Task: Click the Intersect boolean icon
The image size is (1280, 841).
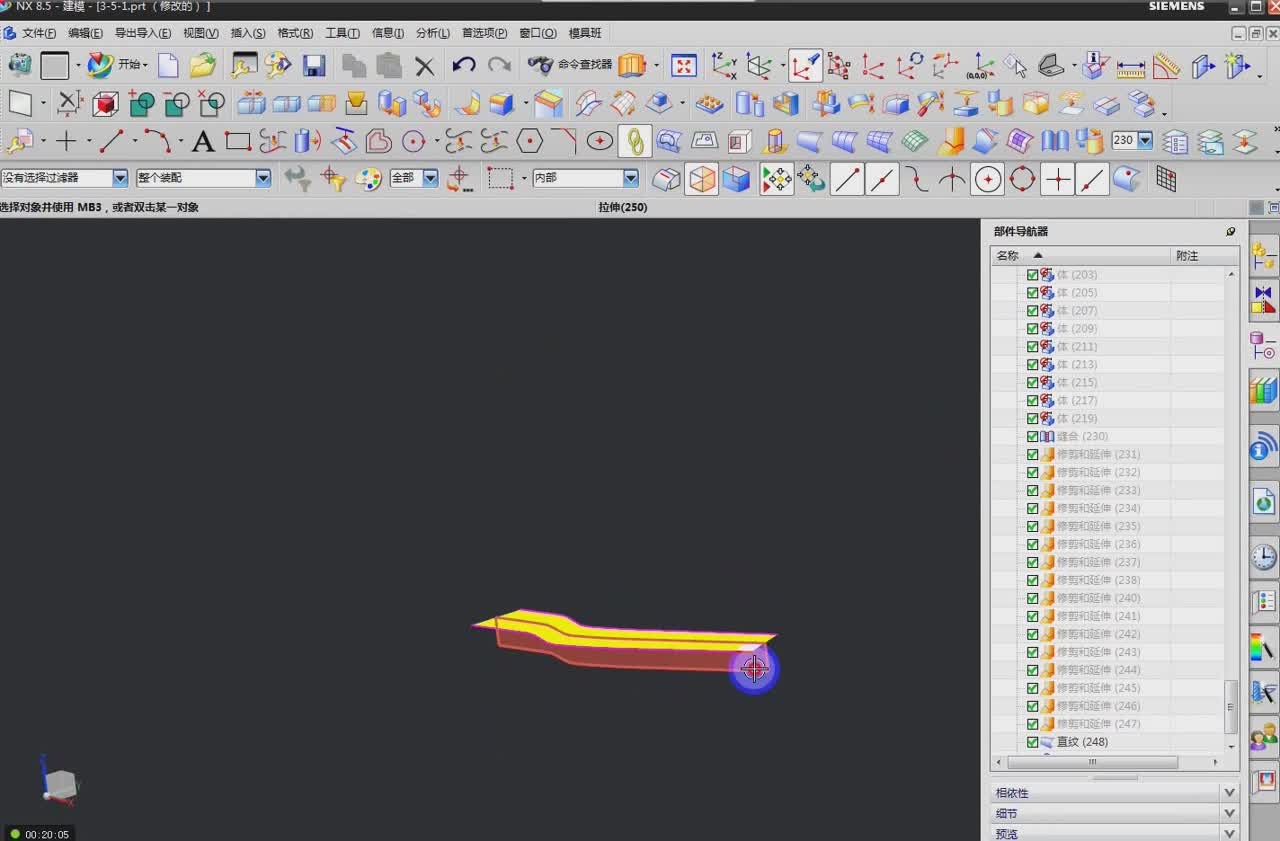Action: coord(211,103)
